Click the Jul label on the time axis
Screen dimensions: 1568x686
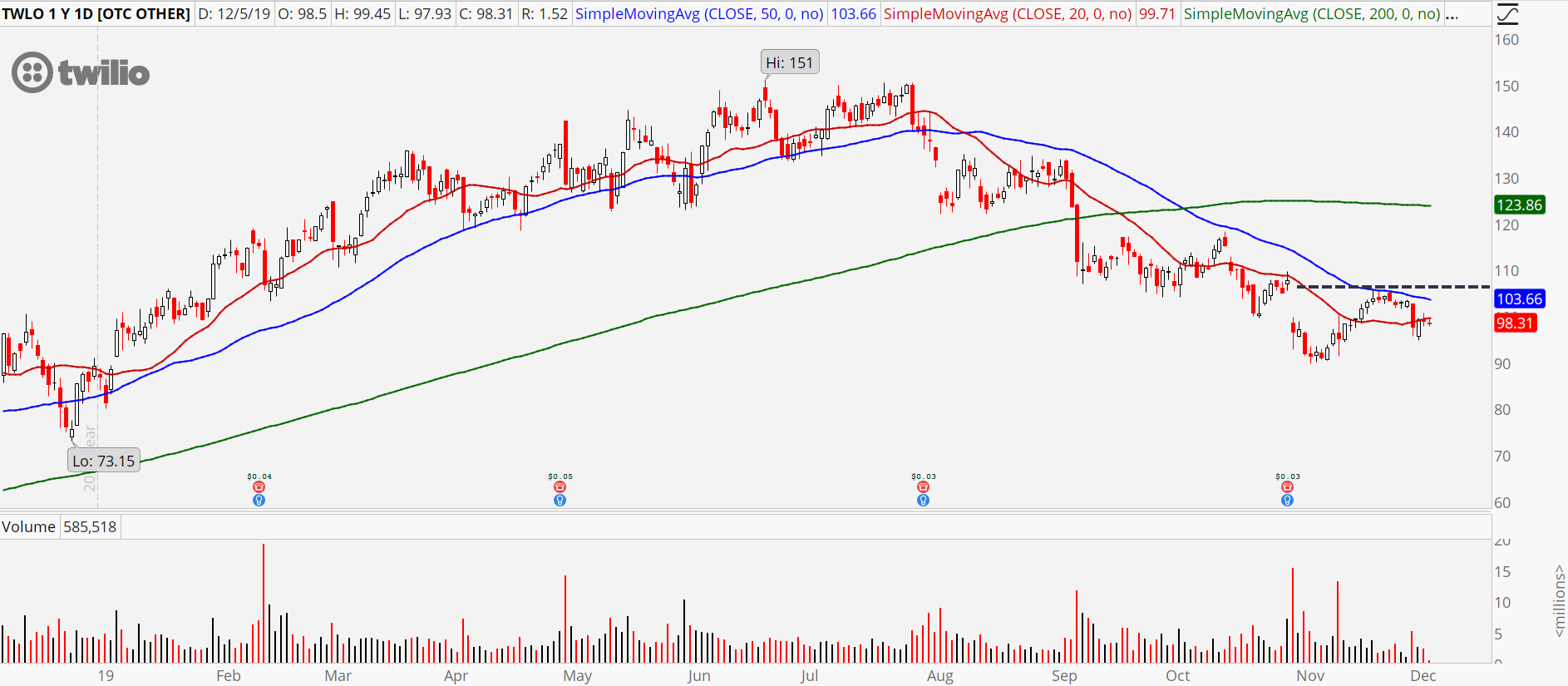(x=809, y=675)
